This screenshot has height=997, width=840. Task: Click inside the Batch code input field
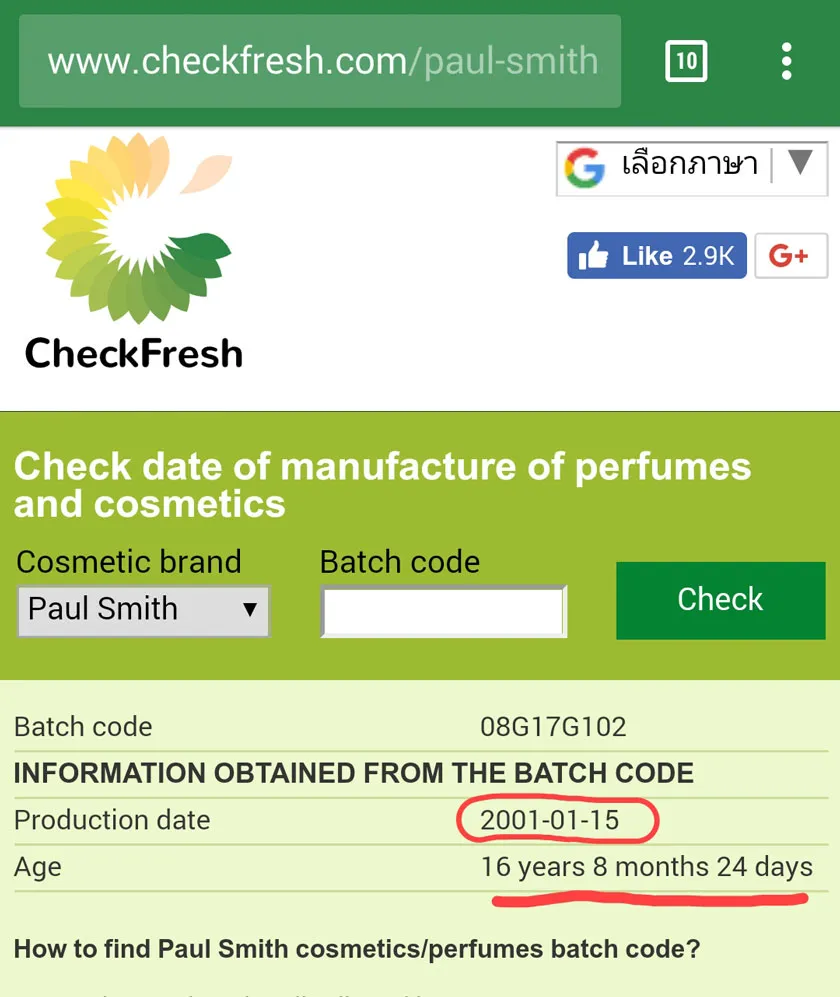443,611
